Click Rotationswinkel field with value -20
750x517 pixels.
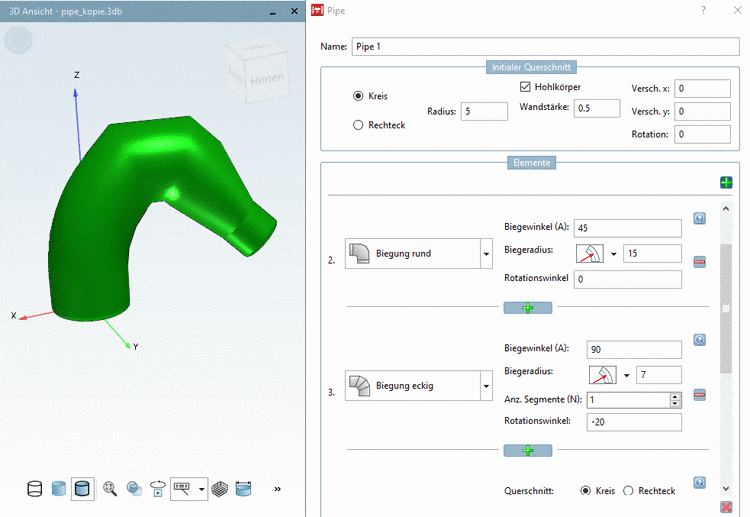coord(634,422)
